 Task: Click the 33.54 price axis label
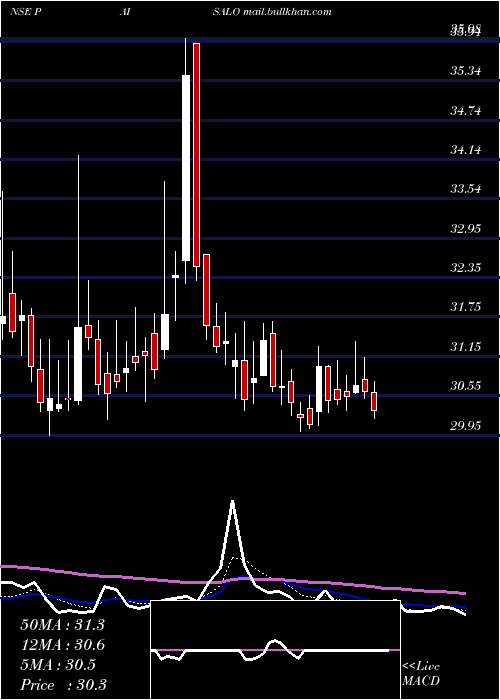click(466, 188)
